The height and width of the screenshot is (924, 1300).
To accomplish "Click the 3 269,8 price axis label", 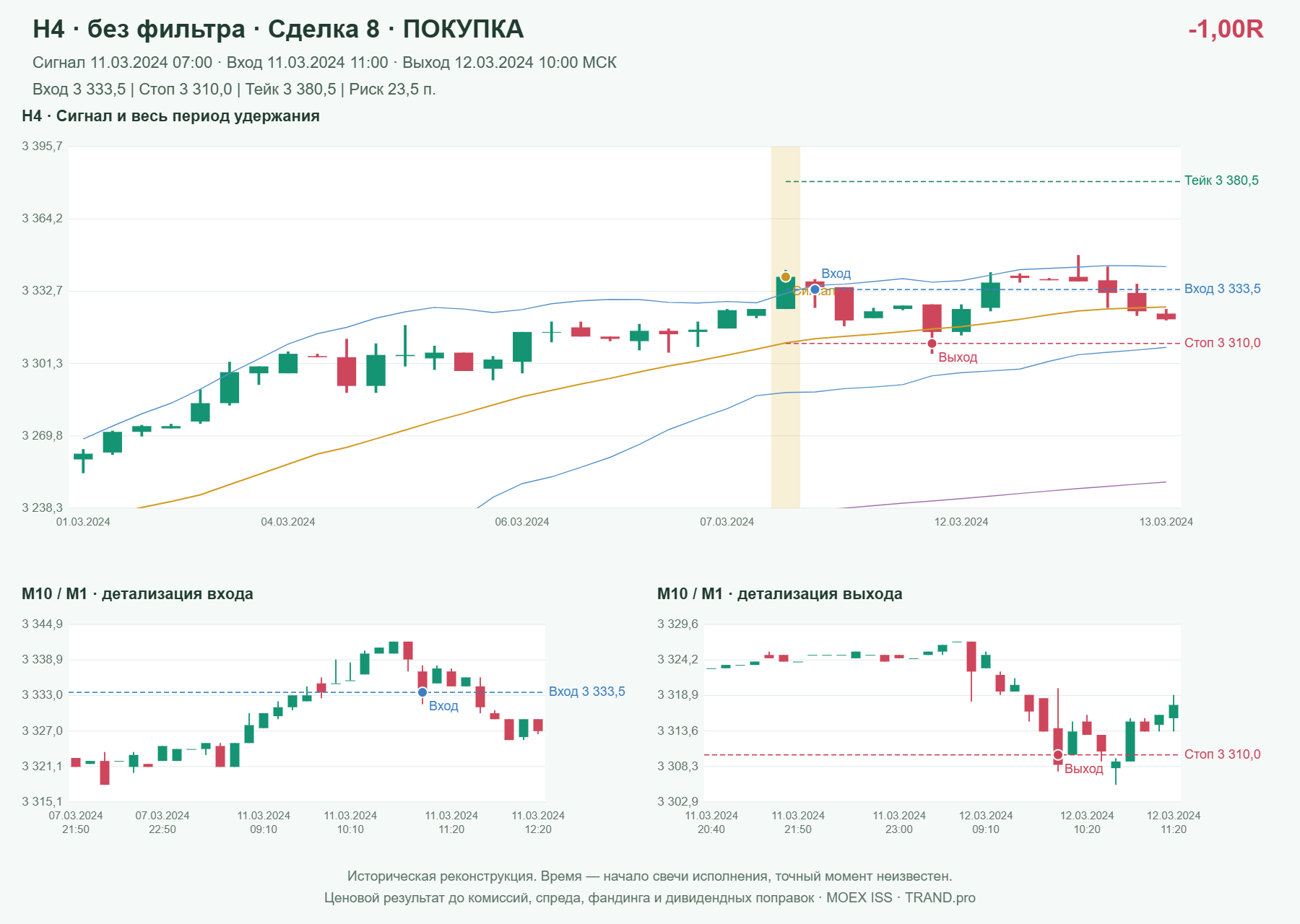I will 42,436.
